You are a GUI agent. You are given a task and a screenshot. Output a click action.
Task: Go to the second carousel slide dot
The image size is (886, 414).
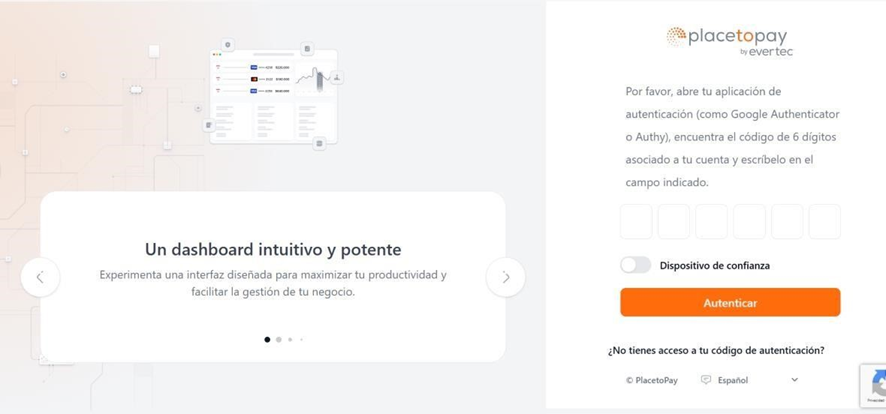279,340
